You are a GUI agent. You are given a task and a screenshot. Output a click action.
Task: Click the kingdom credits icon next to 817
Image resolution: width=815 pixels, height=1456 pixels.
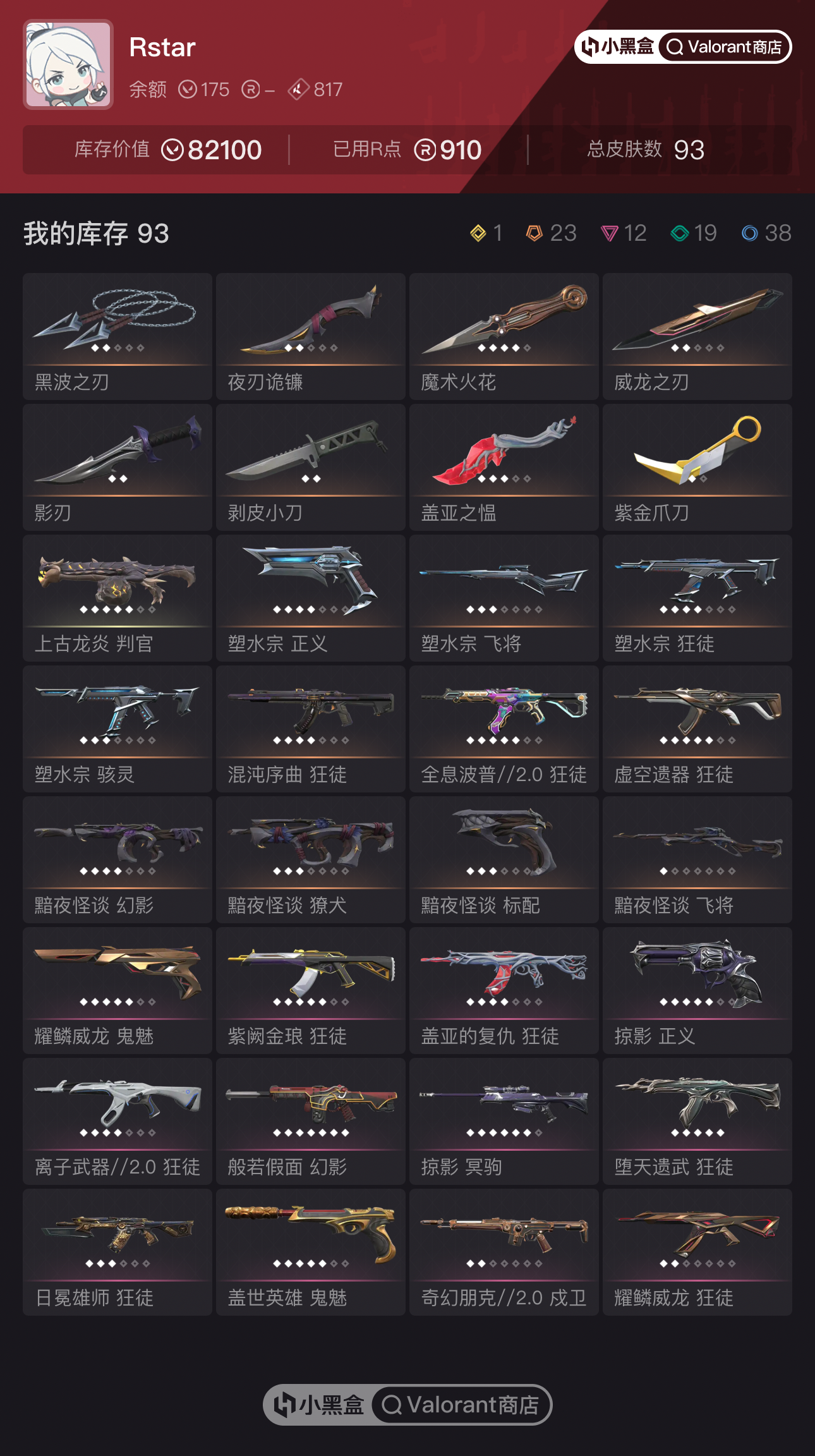pyautogui.click(x=299, y=90)
